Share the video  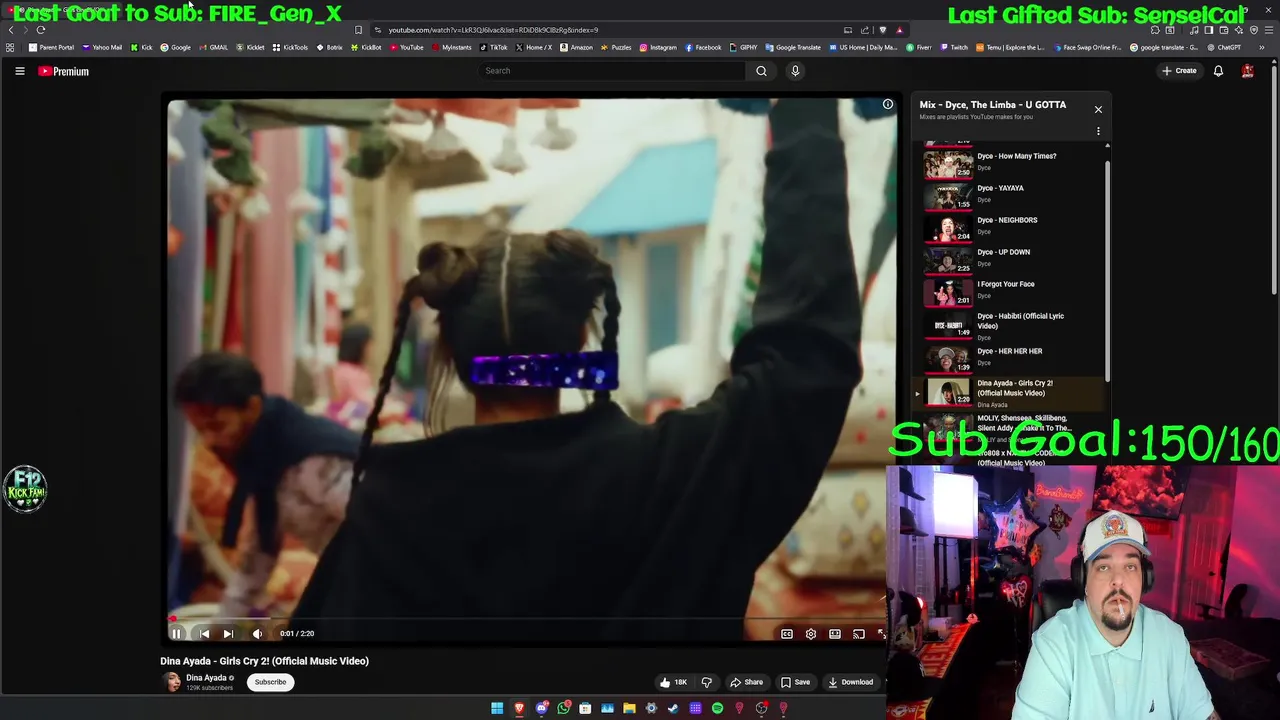(746, 682)
